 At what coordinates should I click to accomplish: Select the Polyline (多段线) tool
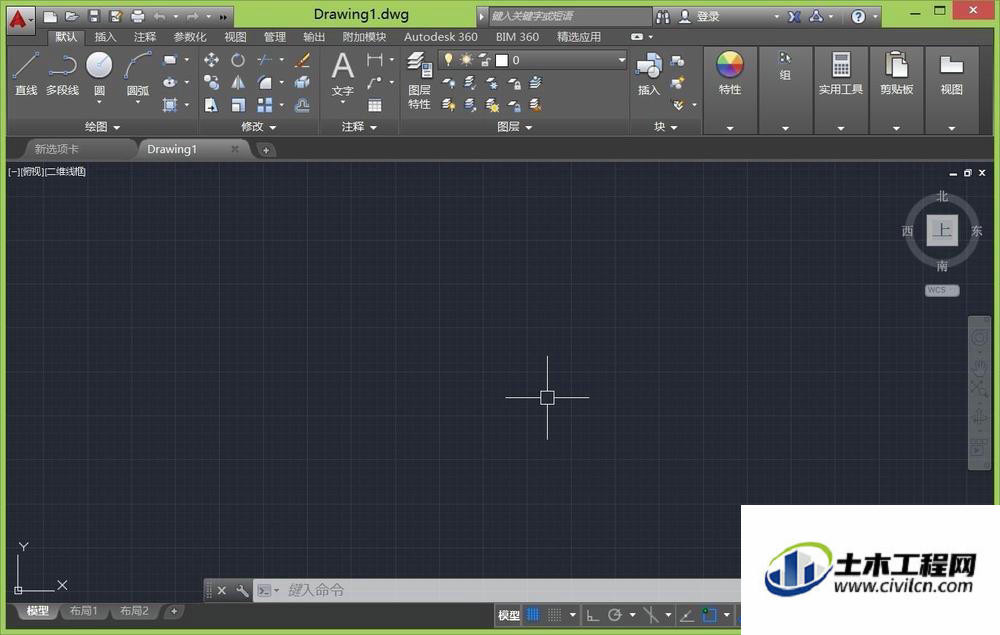click(x=62, y=74)
